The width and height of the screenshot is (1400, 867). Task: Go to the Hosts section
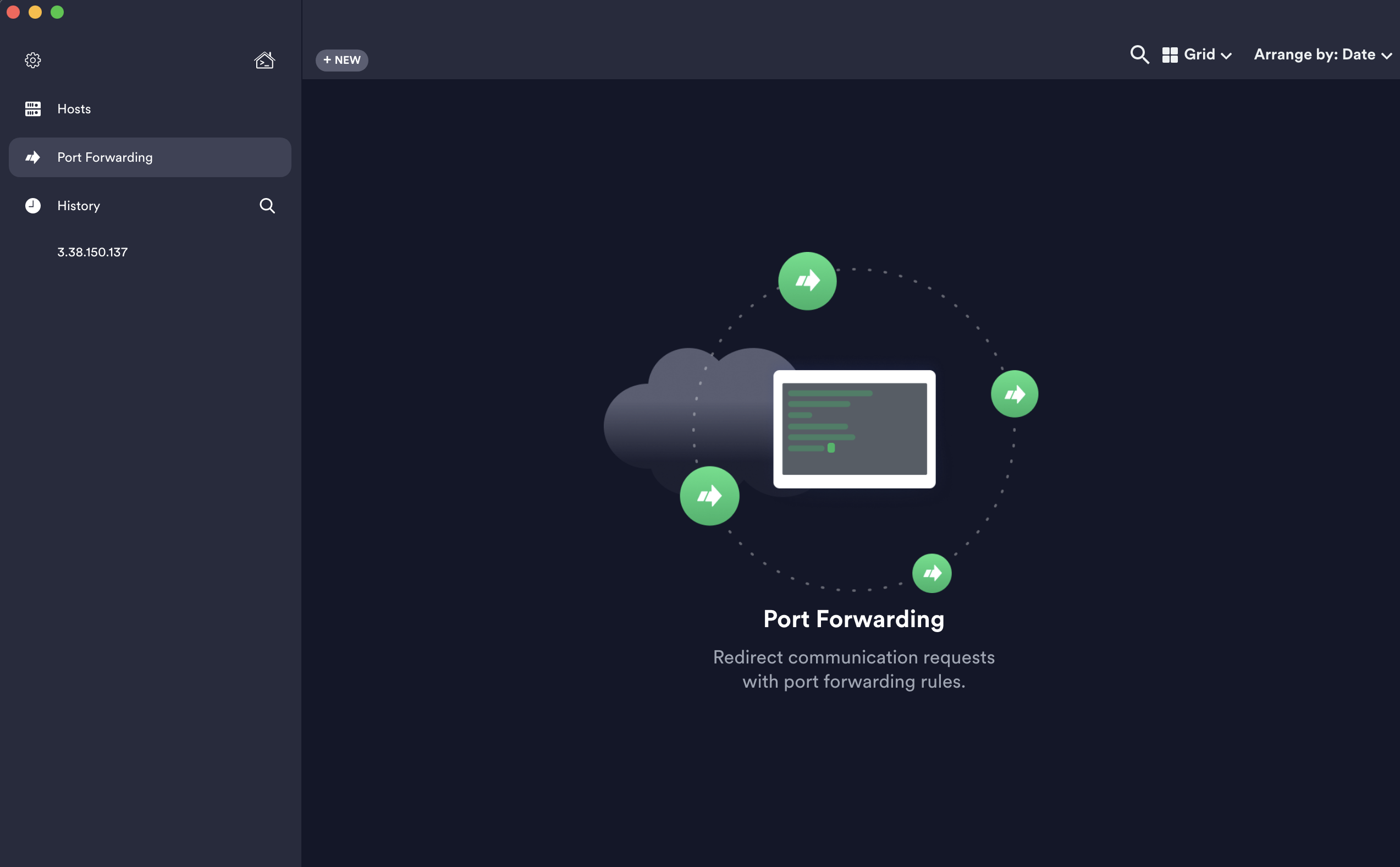74,109
